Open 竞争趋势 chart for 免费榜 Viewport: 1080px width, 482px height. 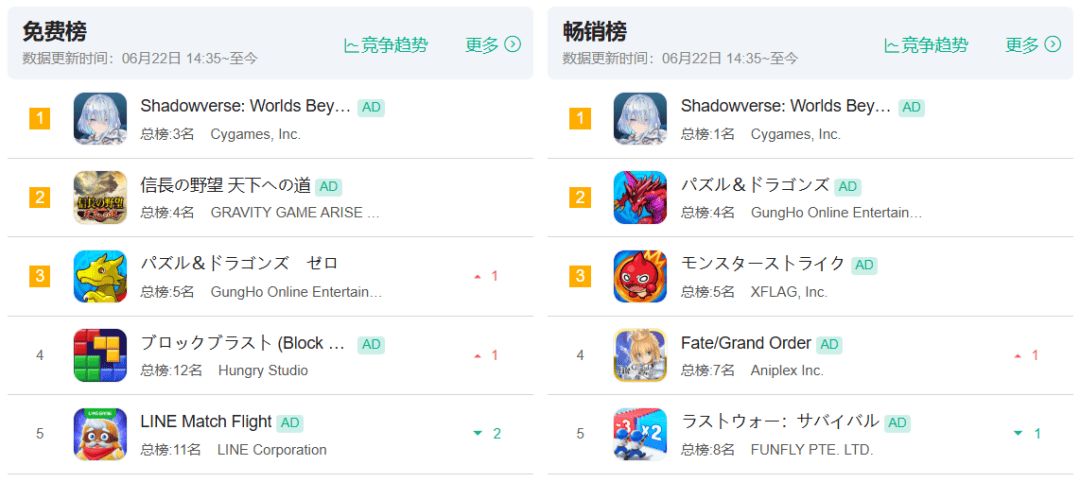tap(386, 45)
